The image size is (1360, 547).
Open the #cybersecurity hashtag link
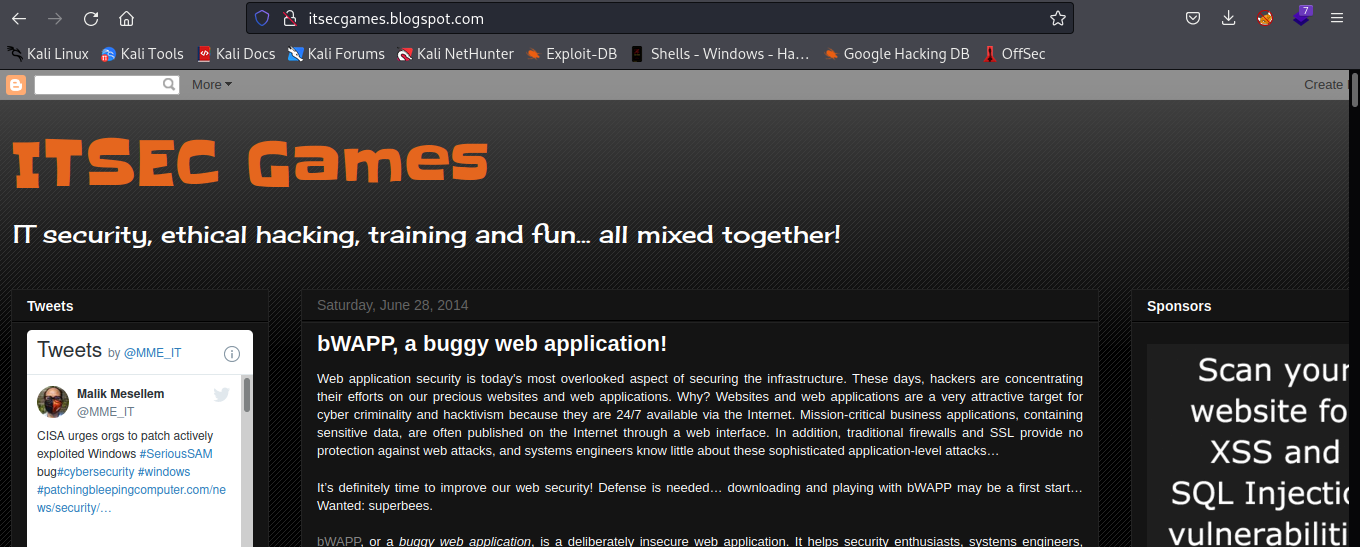[x=95, y=472]
